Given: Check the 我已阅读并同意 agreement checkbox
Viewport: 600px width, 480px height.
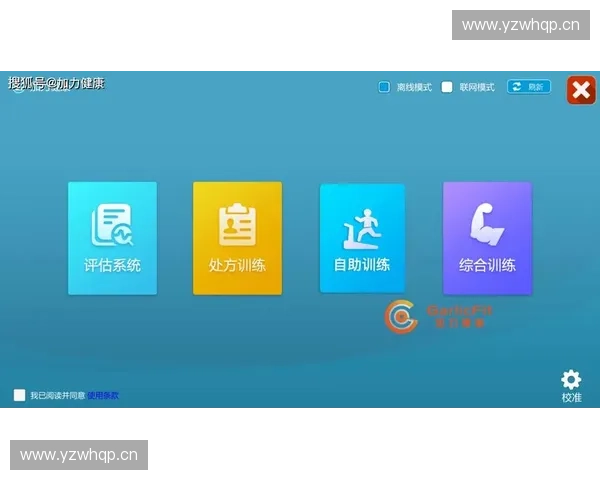Looking at the screenshot, I should click(x=19, y=395).
